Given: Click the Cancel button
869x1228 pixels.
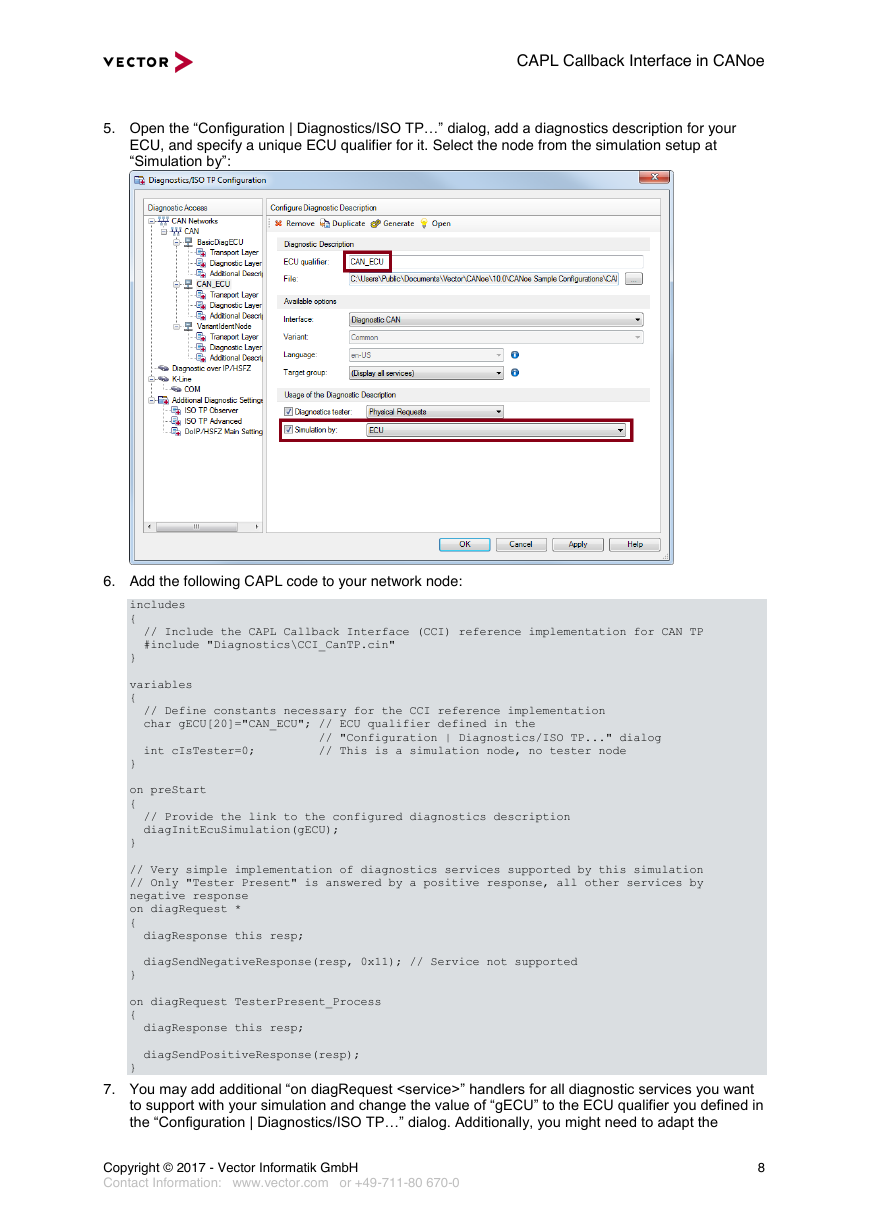Looking at the screenshot, I should tap(521, 545).
